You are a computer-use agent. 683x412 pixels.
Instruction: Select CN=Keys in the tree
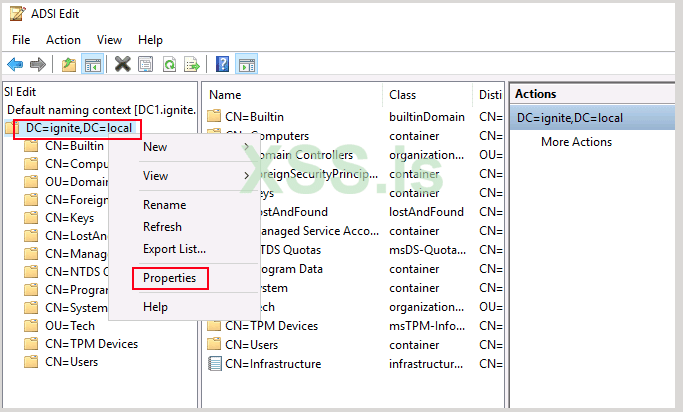[69, 218]
